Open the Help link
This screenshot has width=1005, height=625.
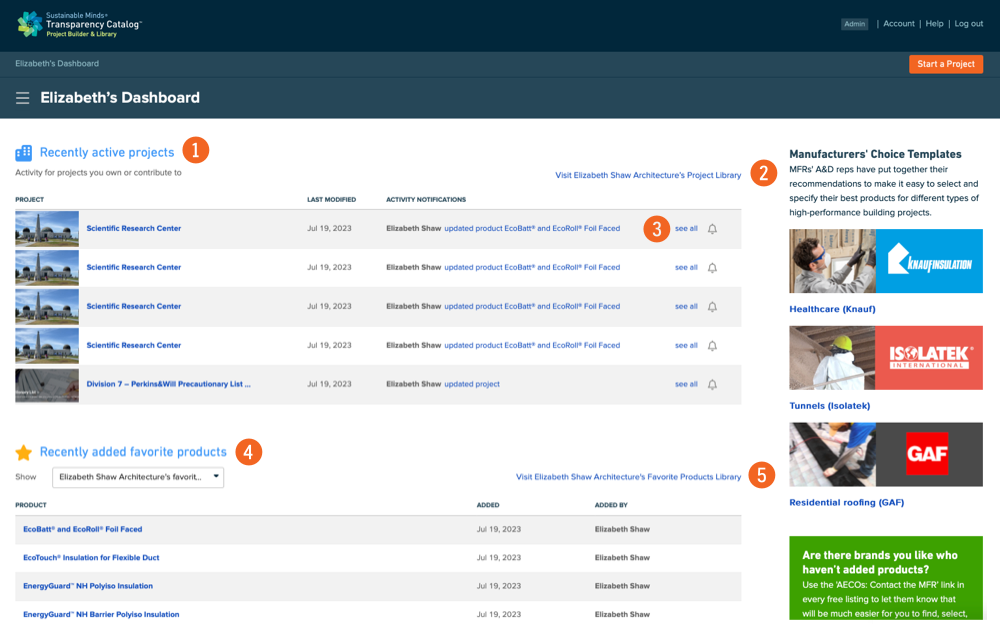point(934,24)
